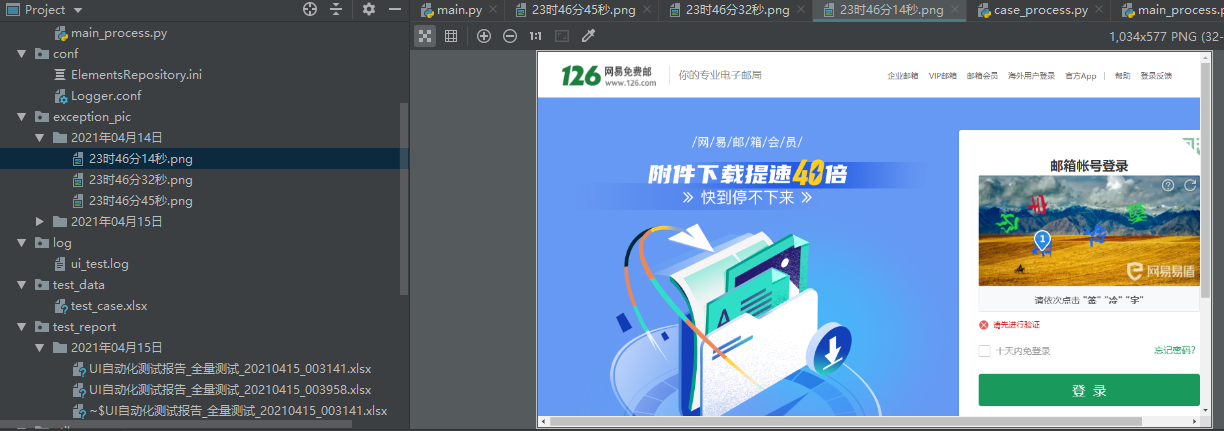The height and width of the screenshot is (431, 1224).
Task: Expand 2021年04月15日 folder under exception_pic
Action: pos(40,222)
